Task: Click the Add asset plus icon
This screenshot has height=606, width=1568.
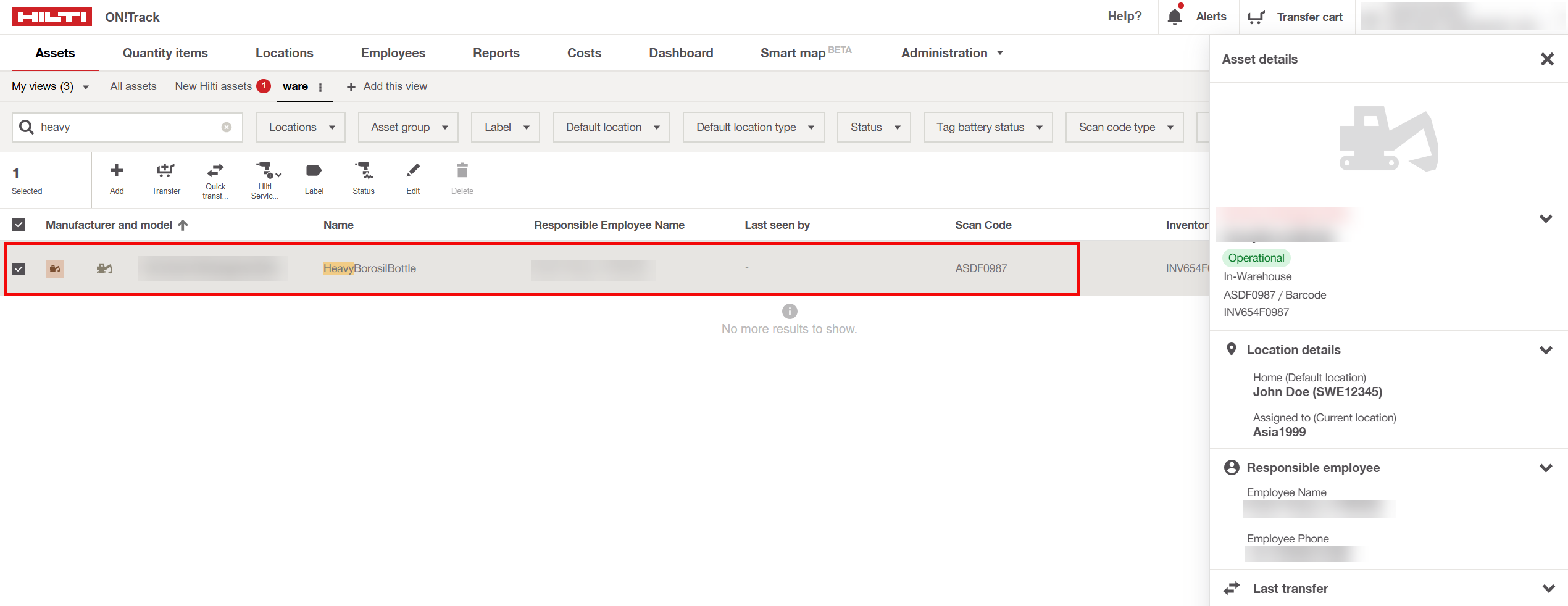Action: (x=116, y=171)
